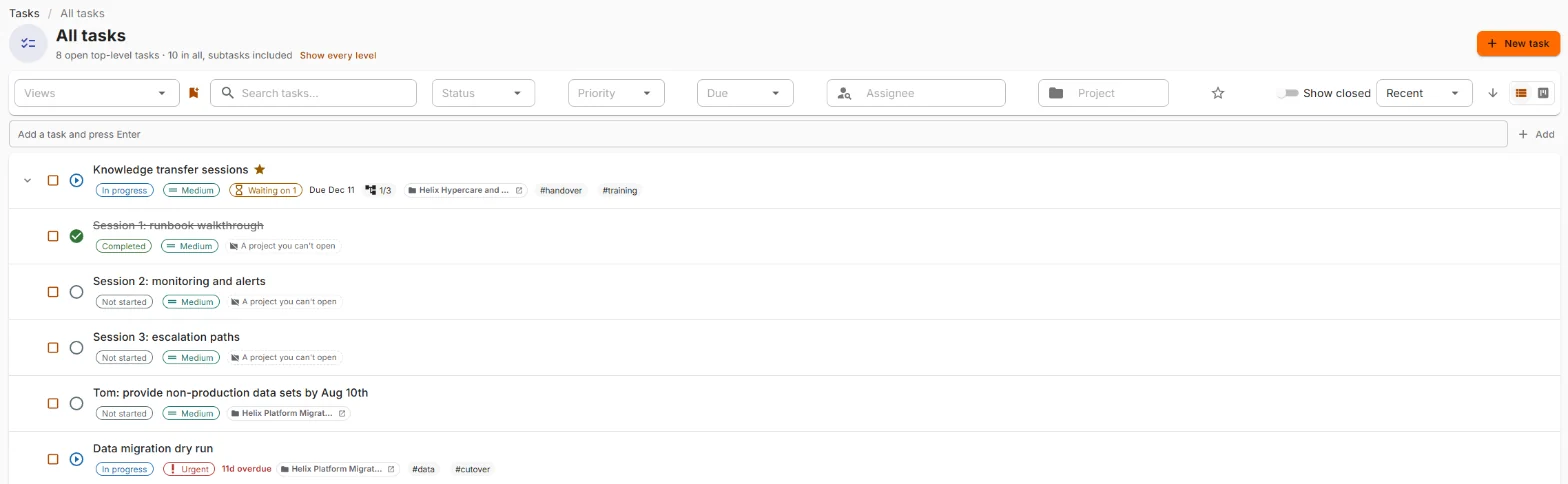Screen dimensions: 1568x484
Task: Select checkbox for Data migration dry run
Action: pyautogui.click(x=53, y=459)
